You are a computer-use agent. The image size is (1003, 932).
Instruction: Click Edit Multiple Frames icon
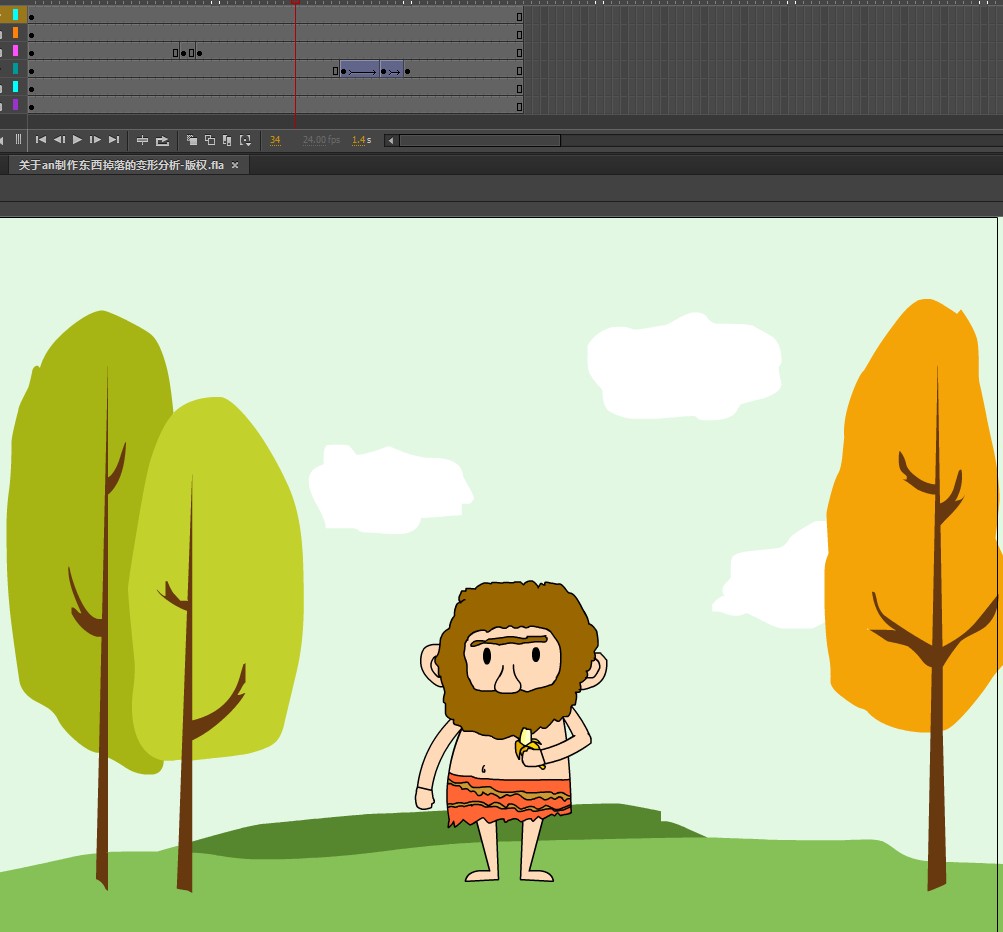pos(227,140)
